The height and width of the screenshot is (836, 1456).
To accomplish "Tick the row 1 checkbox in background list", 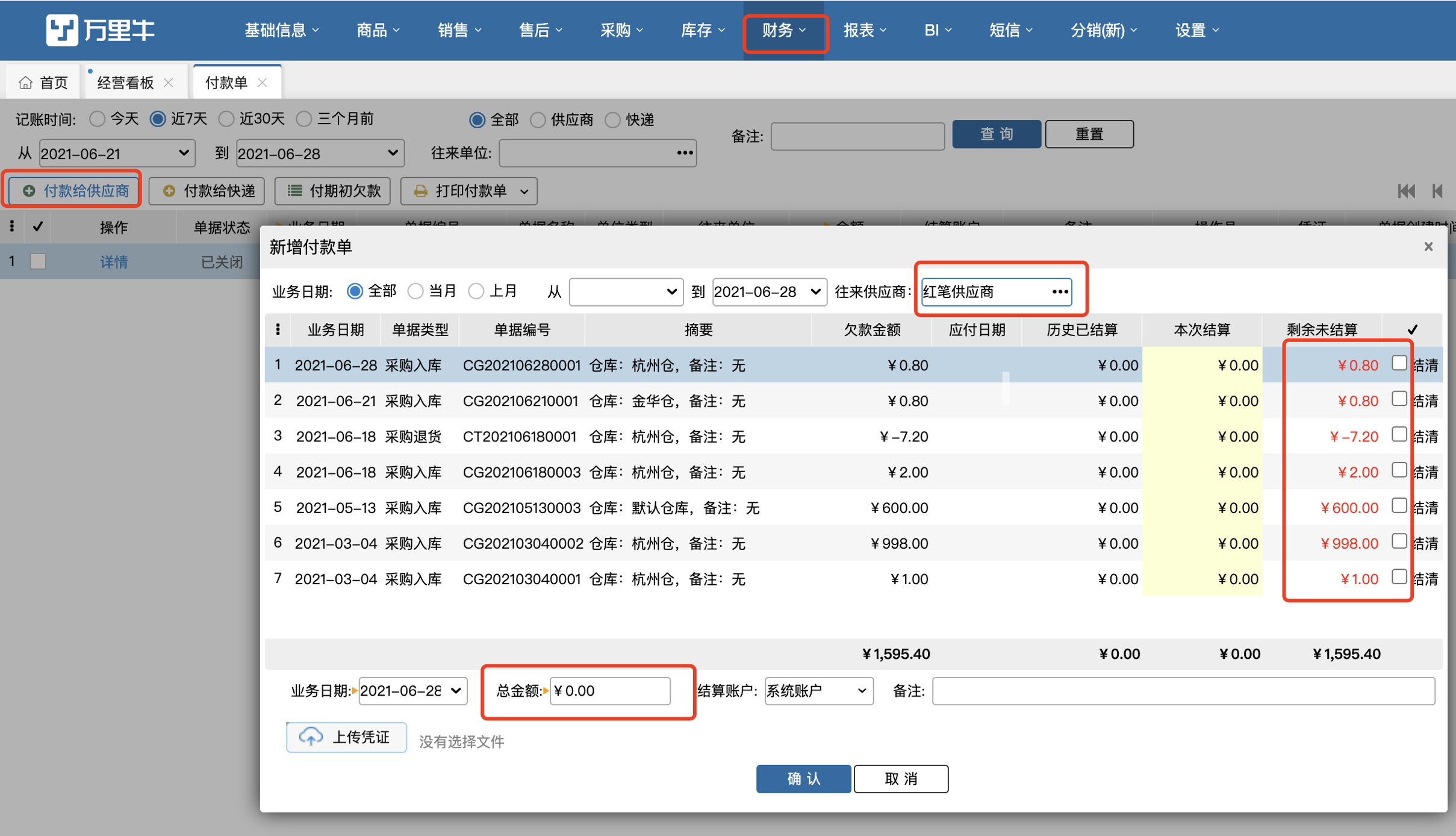I will [x=38, y=261].
